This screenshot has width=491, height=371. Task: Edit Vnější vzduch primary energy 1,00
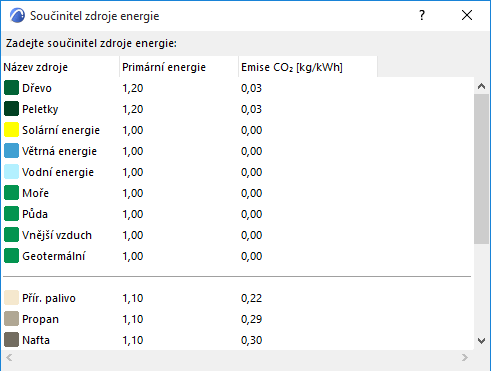[x=133, y=235]
